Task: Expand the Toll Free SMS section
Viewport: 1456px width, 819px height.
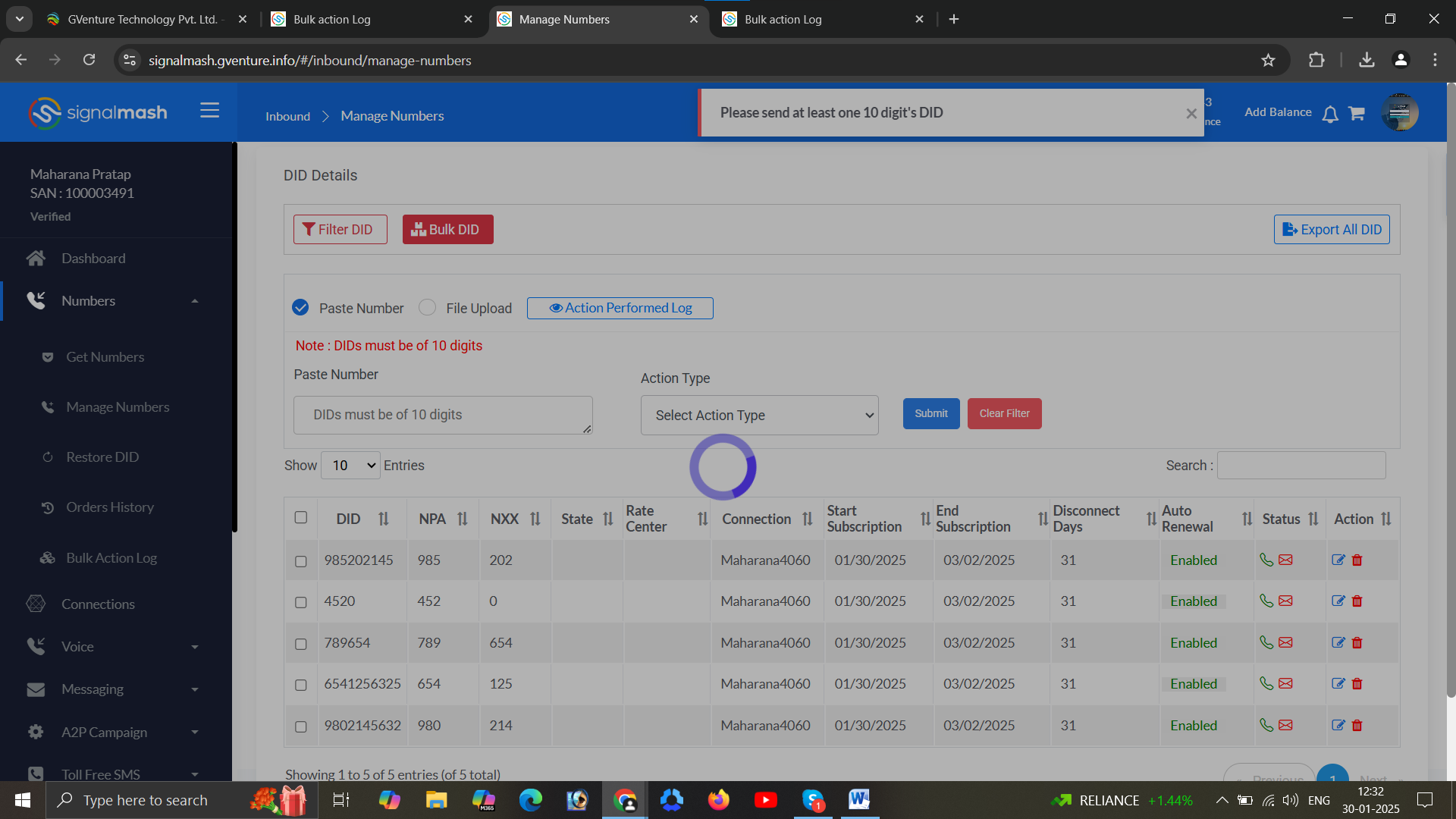Action: (x=195, y=774)
